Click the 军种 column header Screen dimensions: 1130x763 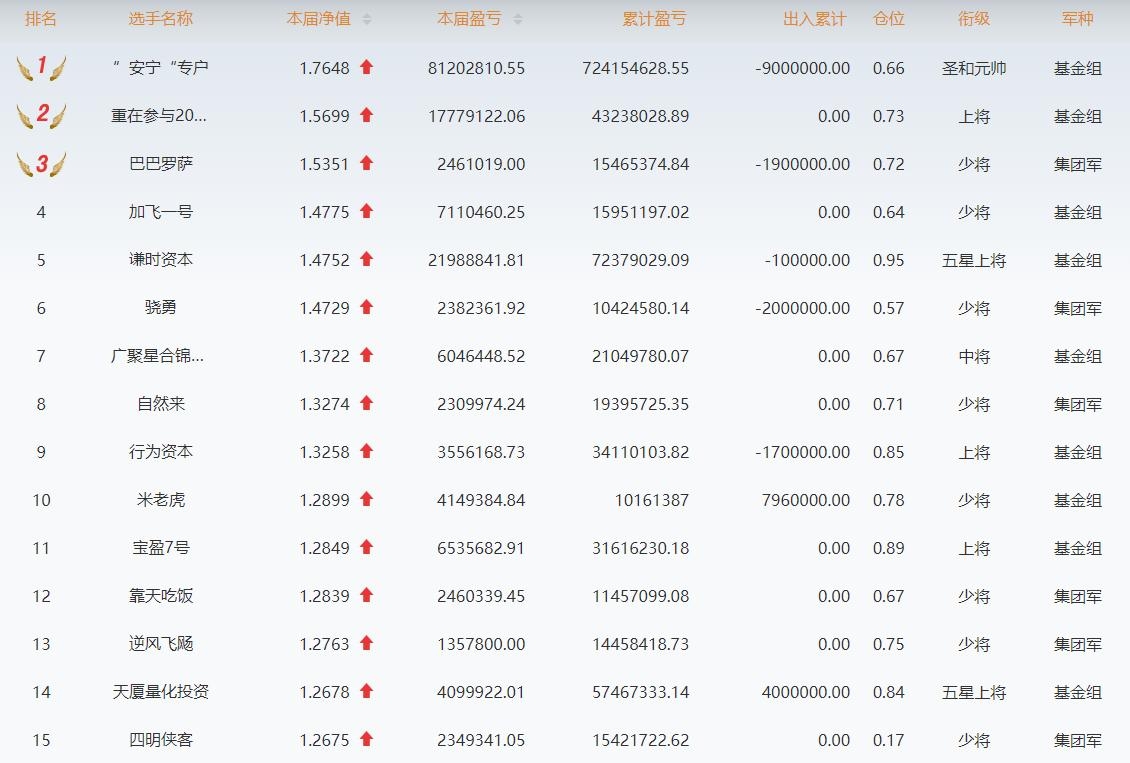click(1077, 19)
